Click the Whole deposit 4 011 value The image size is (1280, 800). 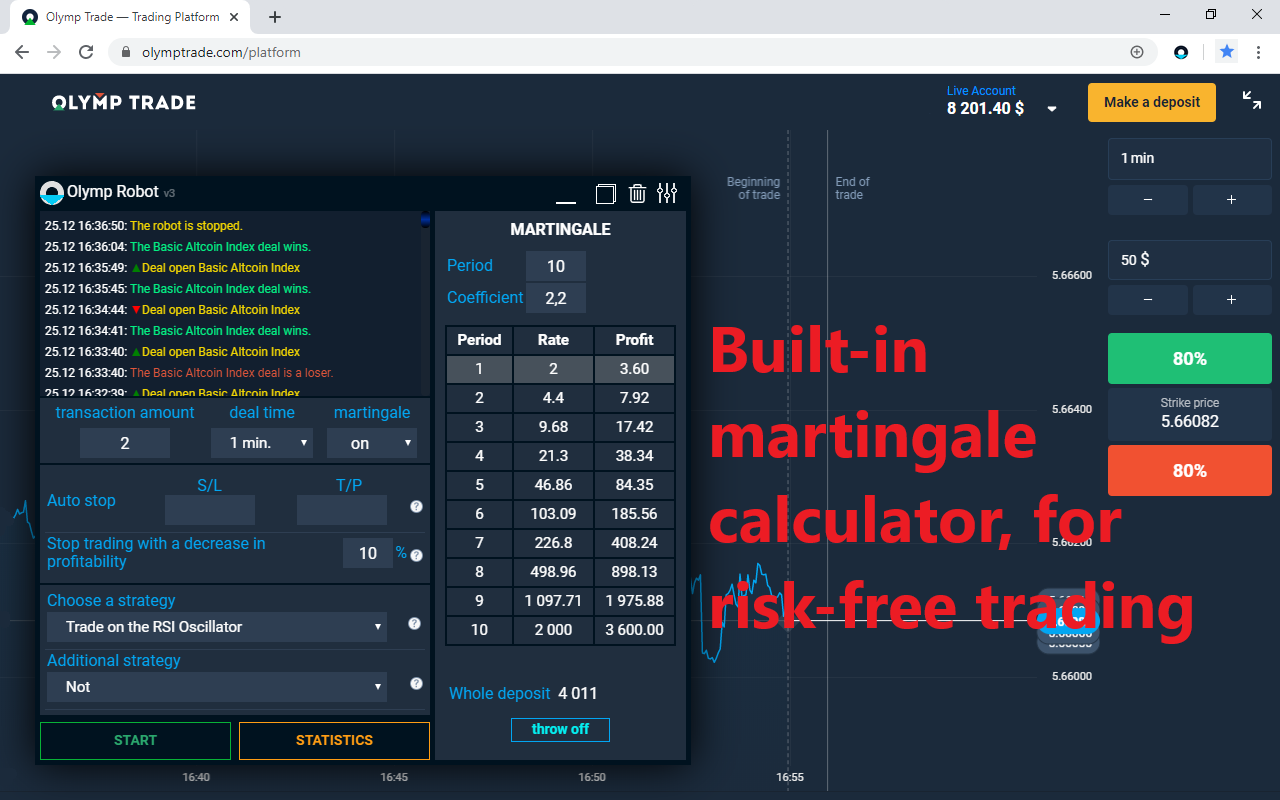pyautogui.click(x=578, y=693)
